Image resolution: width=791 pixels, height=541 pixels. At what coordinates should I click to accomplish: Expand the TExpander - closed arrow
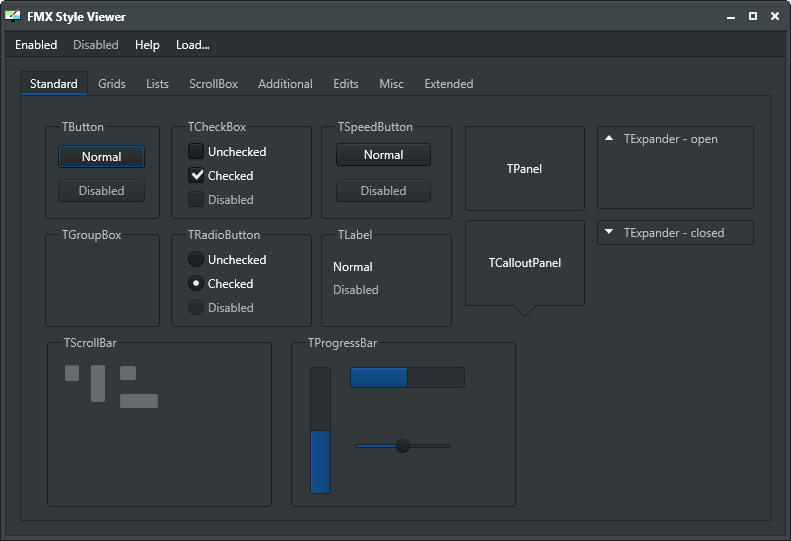[x=609, y=232]
